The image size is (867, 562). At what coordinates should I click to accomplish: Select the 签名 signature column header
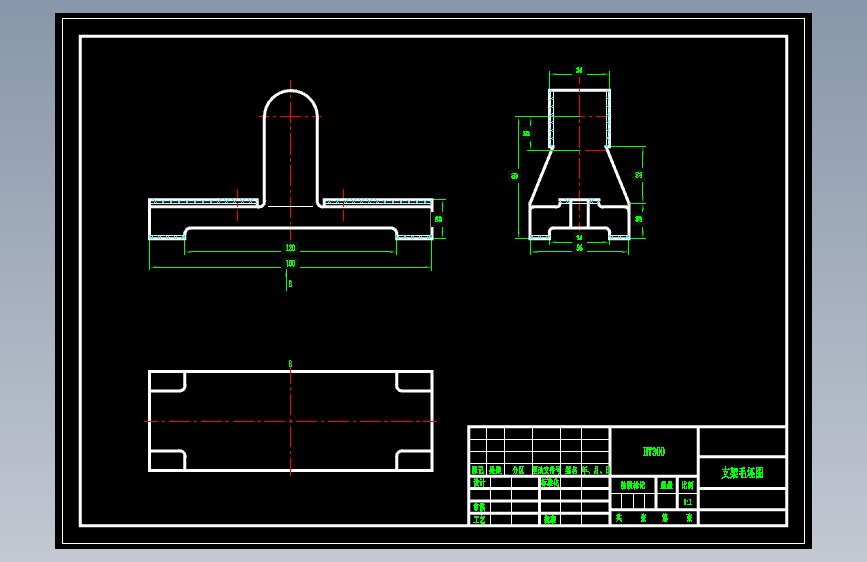click(571, 470)
